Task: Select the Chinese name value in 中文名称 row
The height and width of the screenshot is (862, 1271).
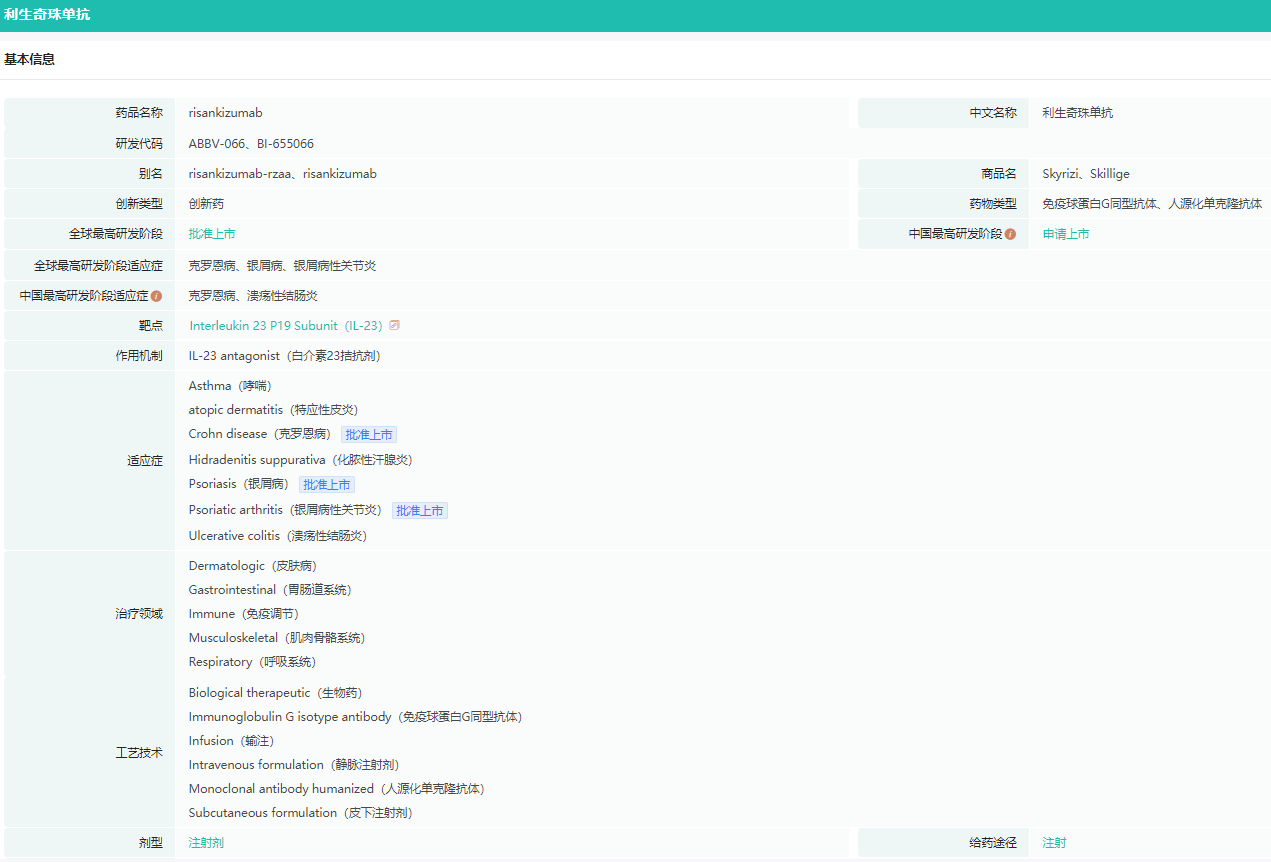Action: (x=1078, y=113)
